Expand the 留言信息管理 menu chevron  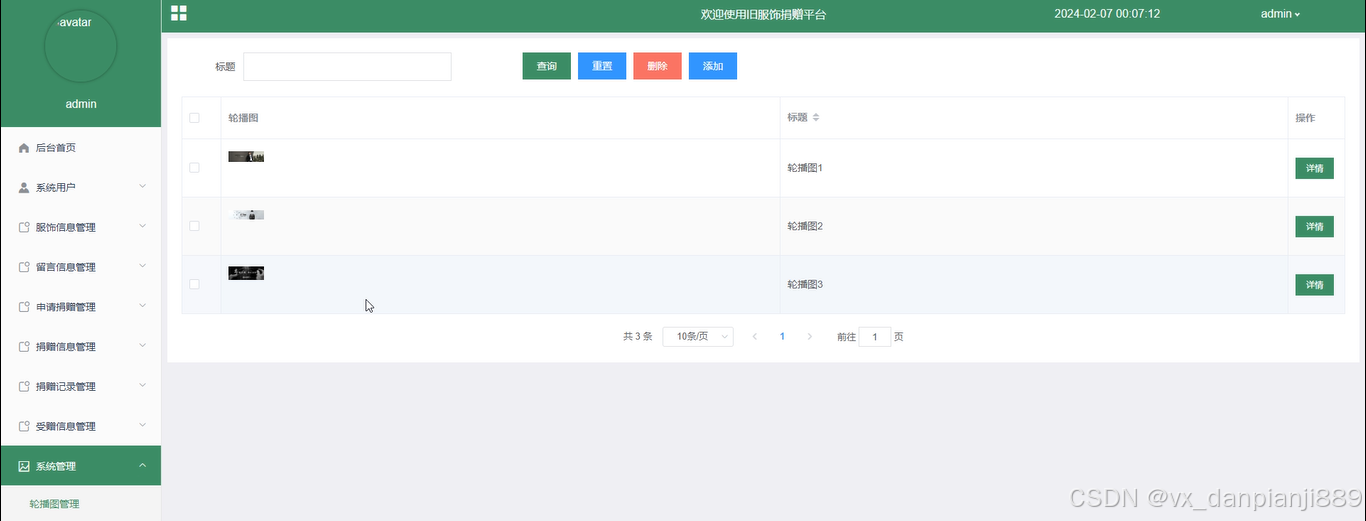143,266
